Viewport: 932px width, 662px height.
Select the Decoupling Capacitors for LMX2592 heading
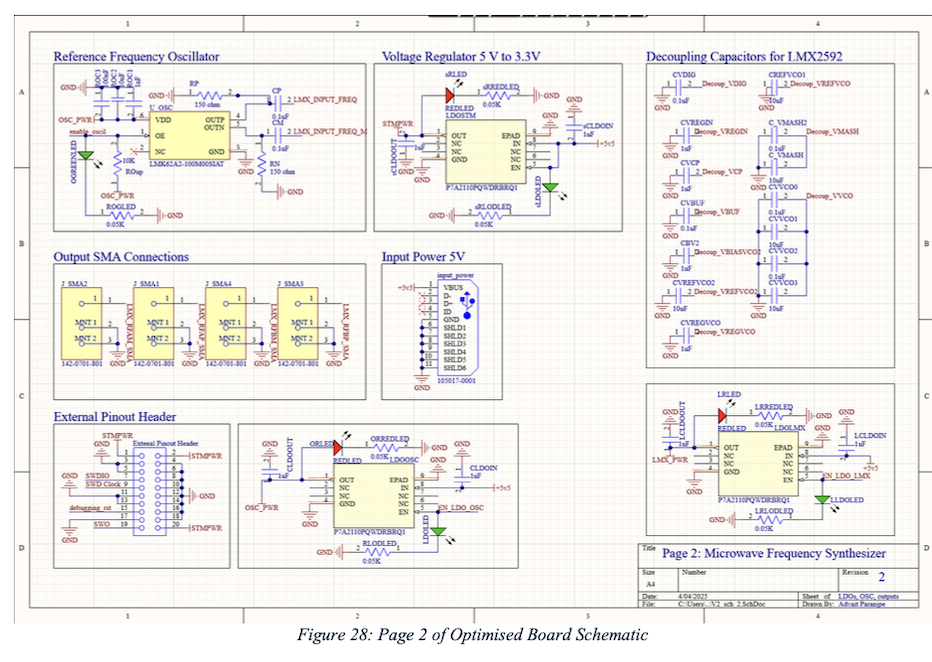pos(745,56)
